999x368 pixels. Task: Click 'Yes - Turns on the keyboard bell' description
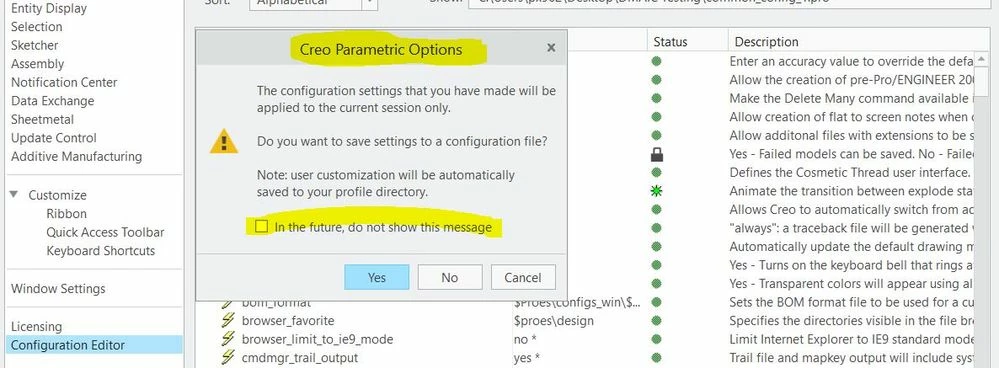pos(851,265)
